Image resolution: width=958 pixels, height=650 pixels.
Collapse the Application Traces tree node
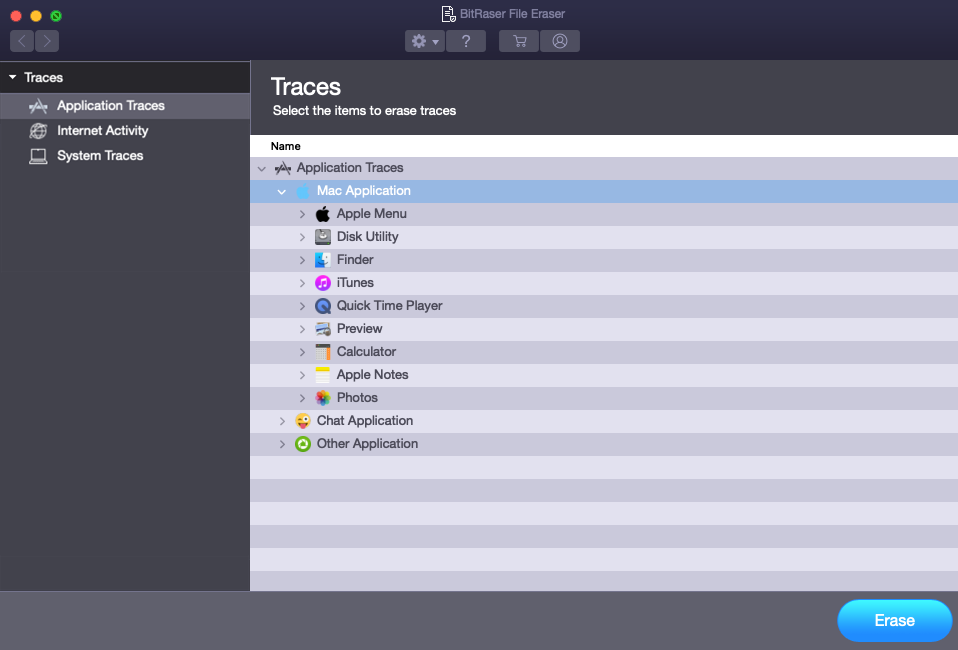point(261,169)
